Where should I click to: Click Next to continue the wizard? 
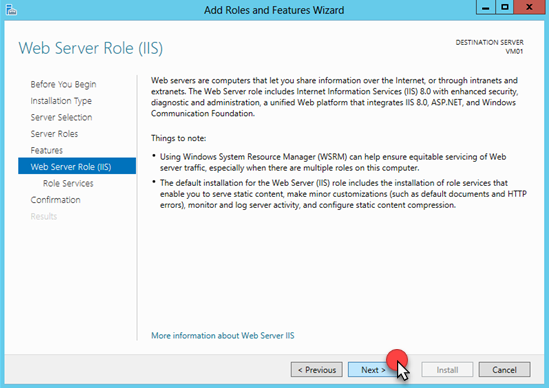coord(373,369)
